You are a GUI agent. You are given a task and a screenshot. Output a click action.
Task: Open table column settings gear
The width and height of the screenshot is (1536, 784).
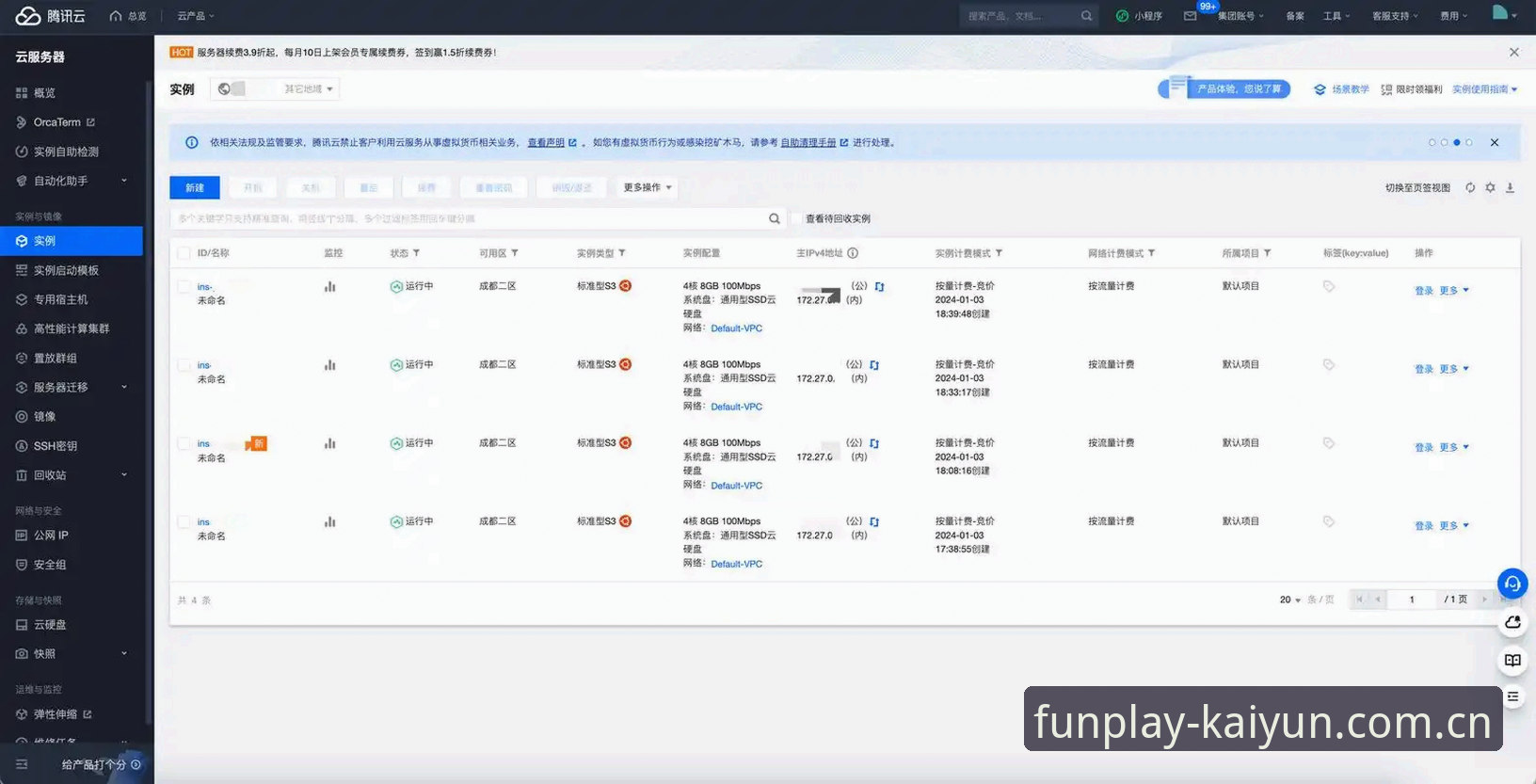[1490, 188]
